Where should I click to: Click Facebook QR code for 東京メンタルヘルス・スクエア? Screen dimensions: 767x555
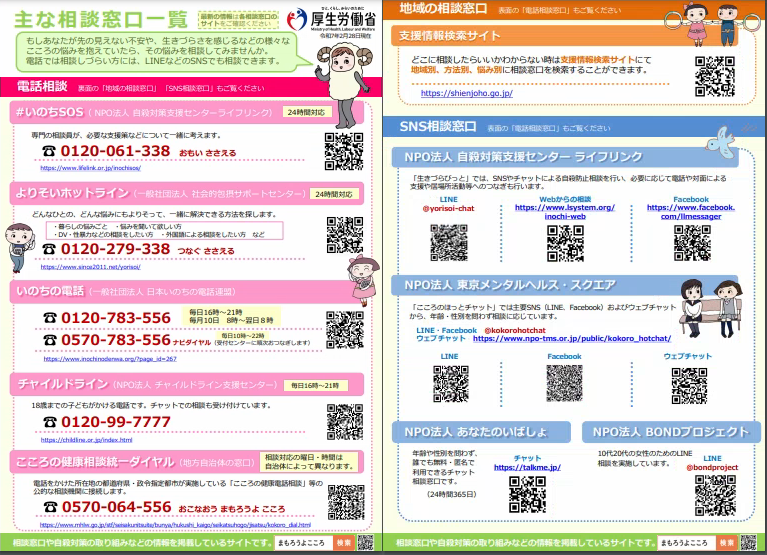click(564, 384)
